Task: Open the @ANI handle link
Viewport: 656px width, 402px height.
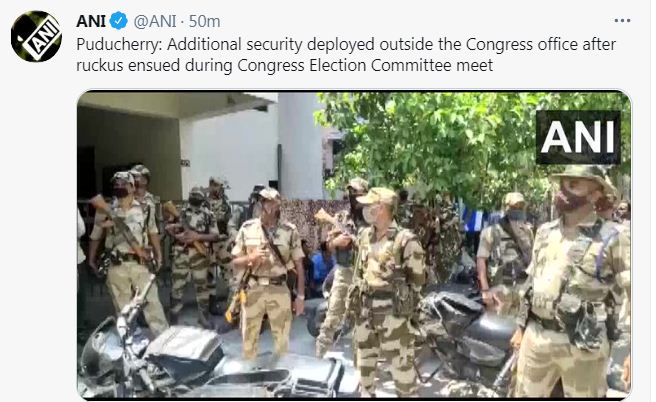Action: [x=154, y=21]
